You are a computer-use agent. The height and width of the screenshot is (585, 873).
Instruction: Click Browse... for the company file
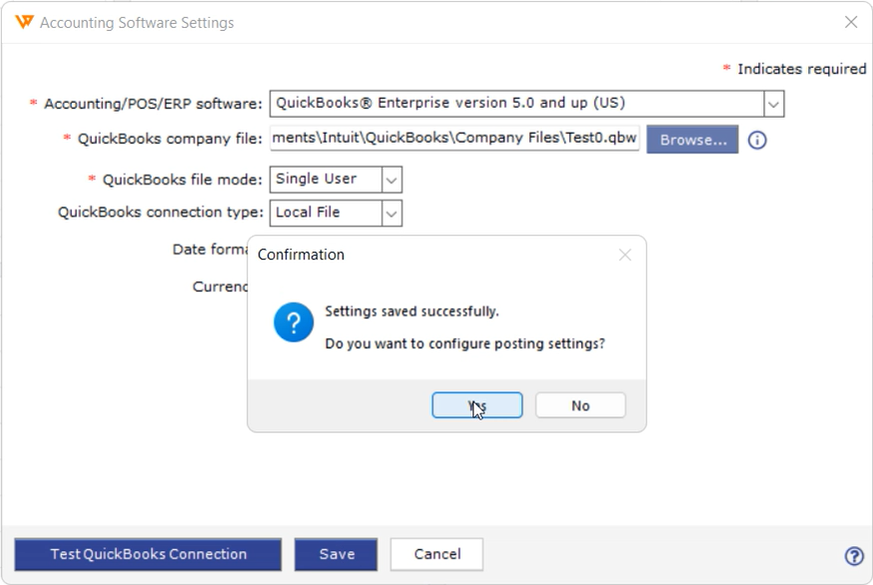pos(693,140)
